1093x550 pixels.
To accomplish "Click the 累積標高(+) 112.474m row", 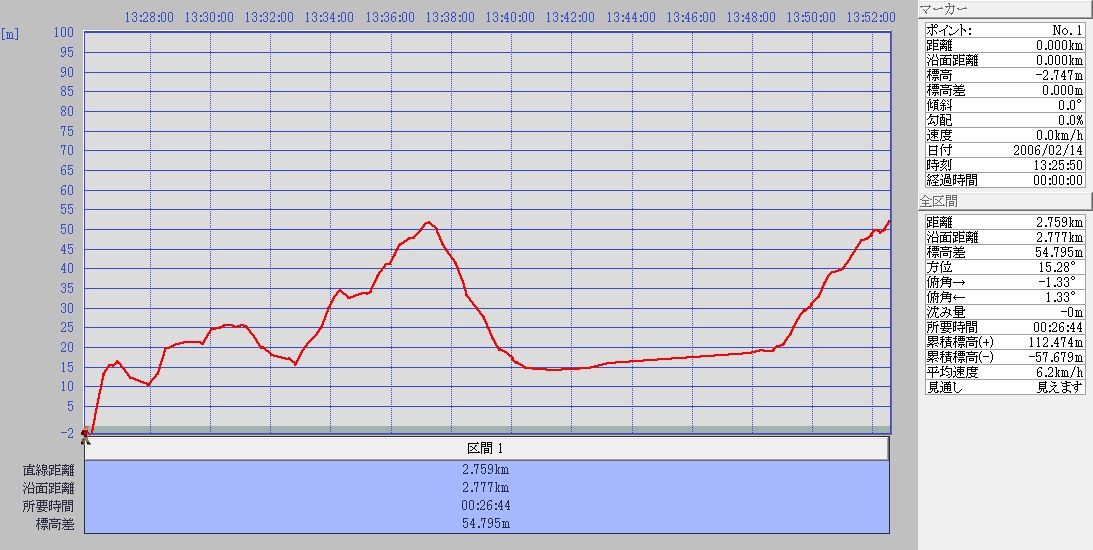I will tap(1004, 342).
